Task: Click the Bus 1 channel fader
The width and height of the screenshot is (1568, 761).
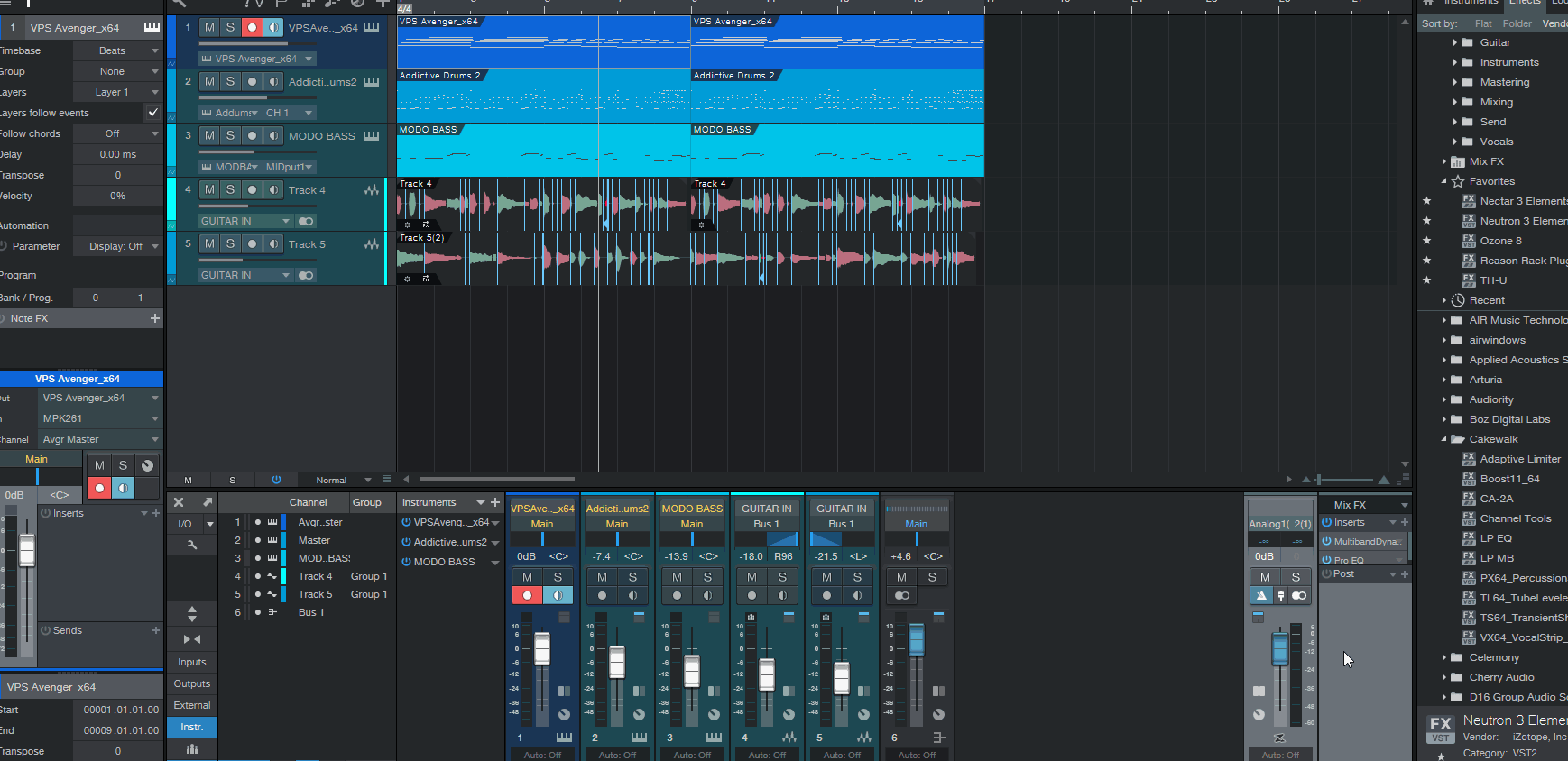Action: point(916,639)
